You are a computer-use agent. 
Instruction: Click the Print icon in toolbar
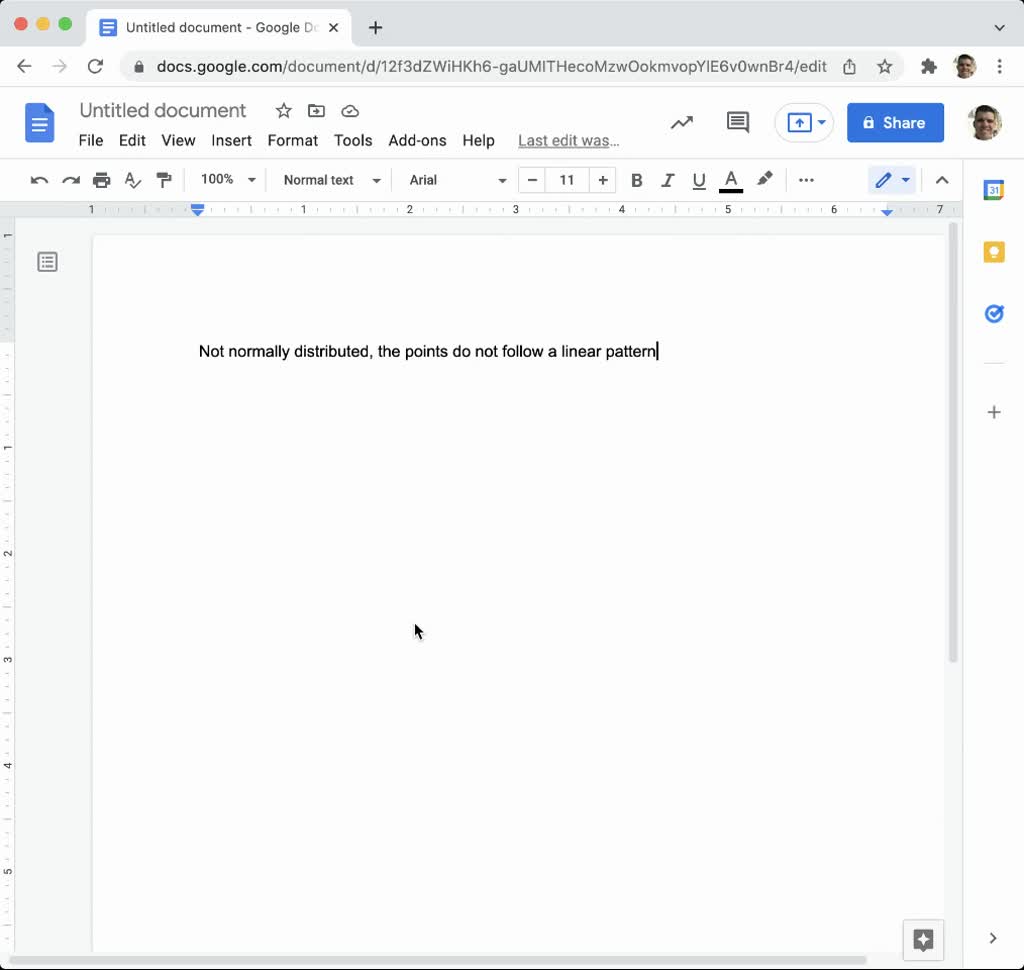[x=101, y=180]
